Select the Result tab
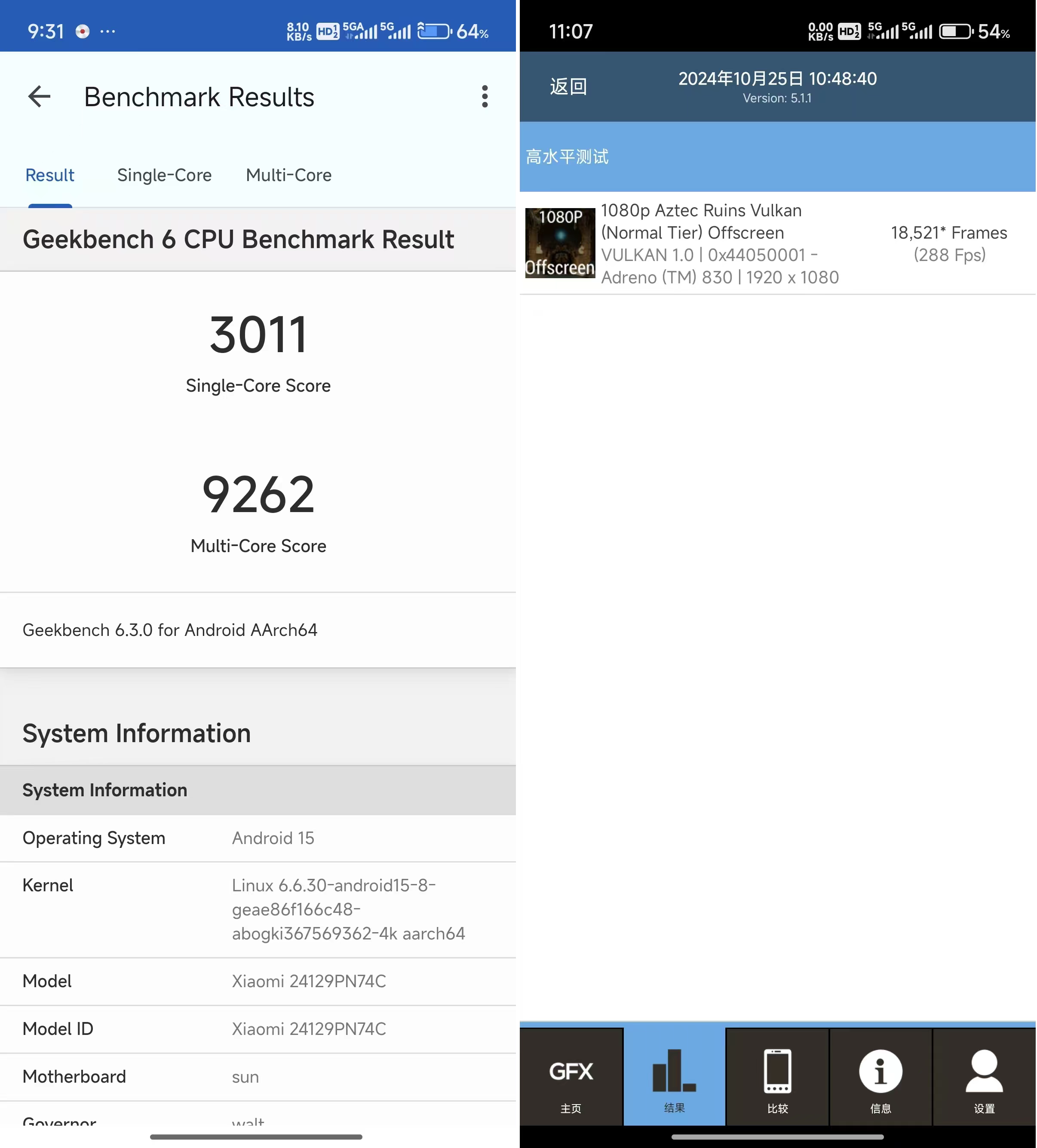Image resolution: width=1037 pixels, height=1148 pixels. 50,175
